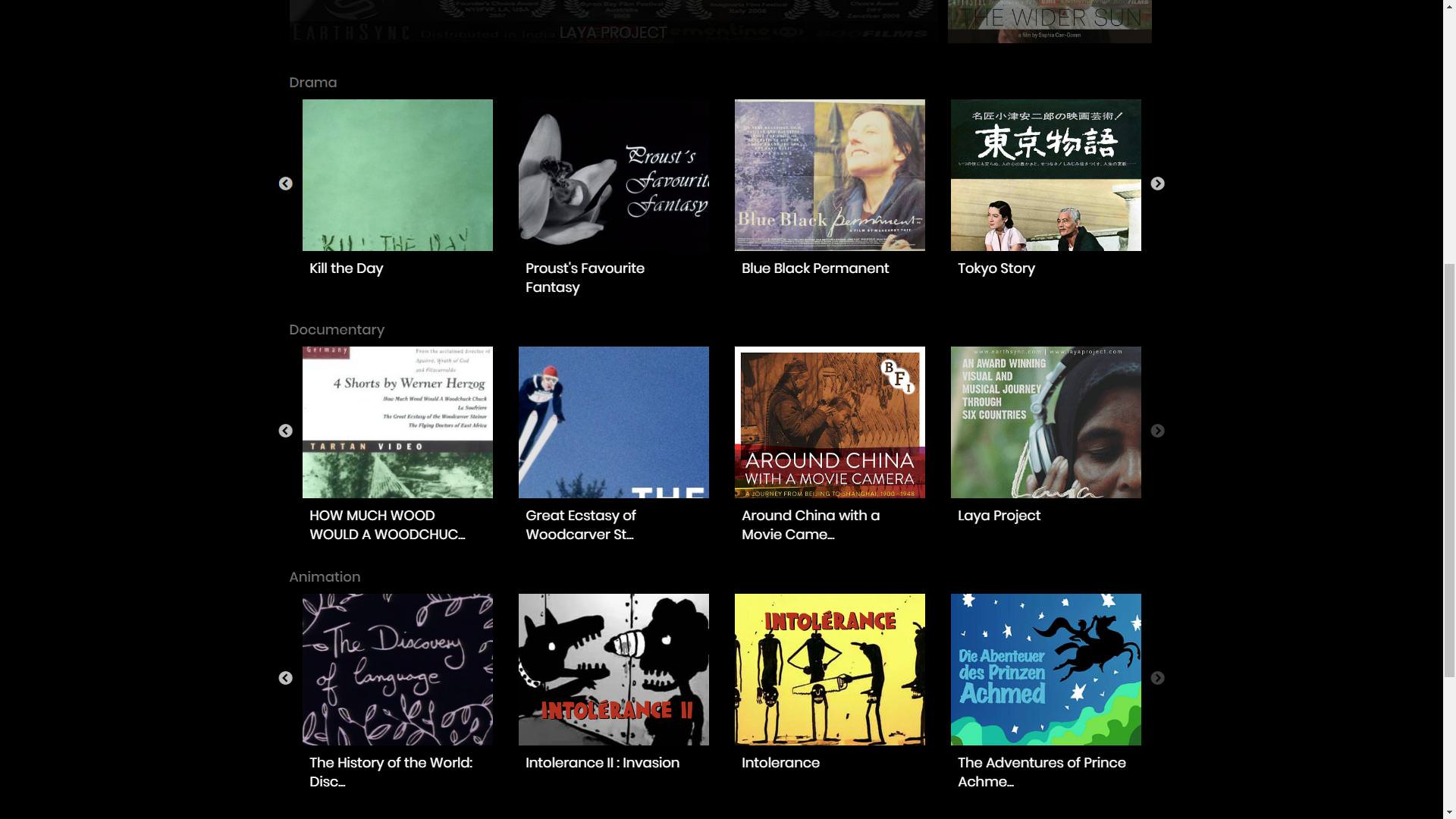Click The Adventures of Prince Achme... title
The height and width of the screenshot is (819, 1456).
coord(1041,772)
